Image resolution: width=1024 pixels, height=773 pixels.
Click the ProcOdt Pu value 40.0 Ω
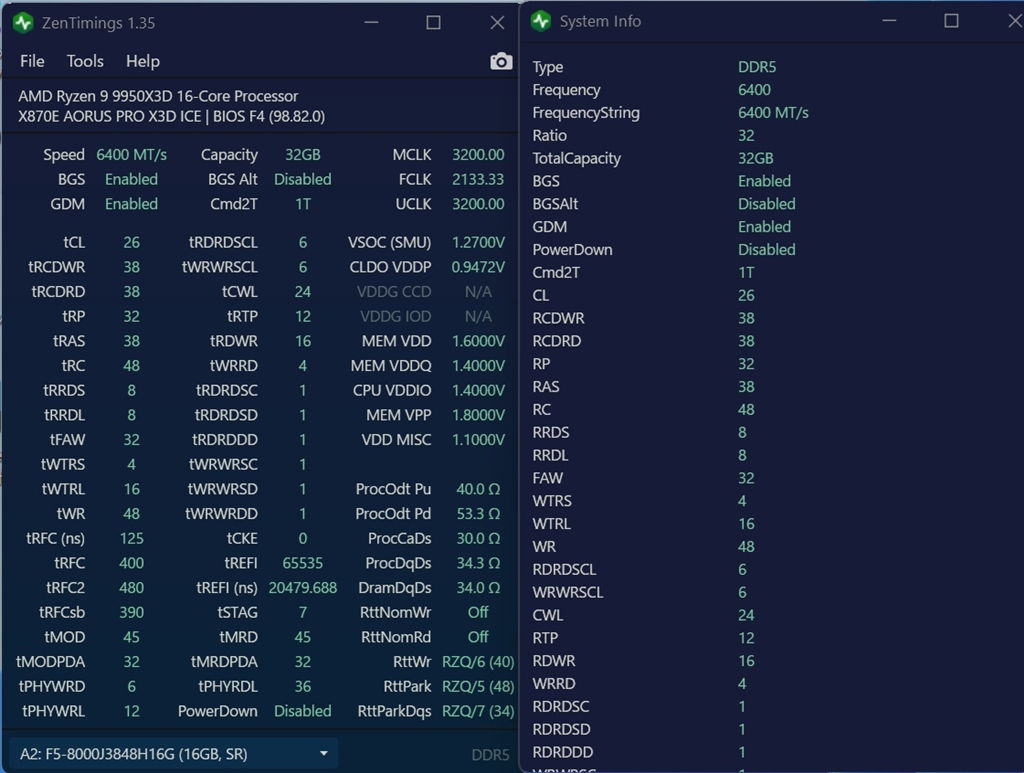[478, 489]
